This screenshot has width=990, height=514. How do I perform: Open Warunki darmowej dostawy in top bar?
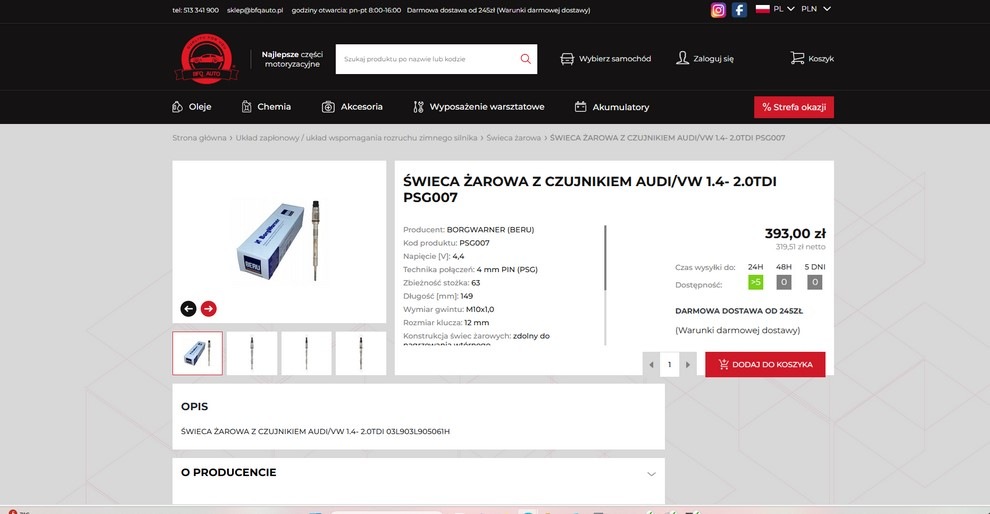coord(544,10)
